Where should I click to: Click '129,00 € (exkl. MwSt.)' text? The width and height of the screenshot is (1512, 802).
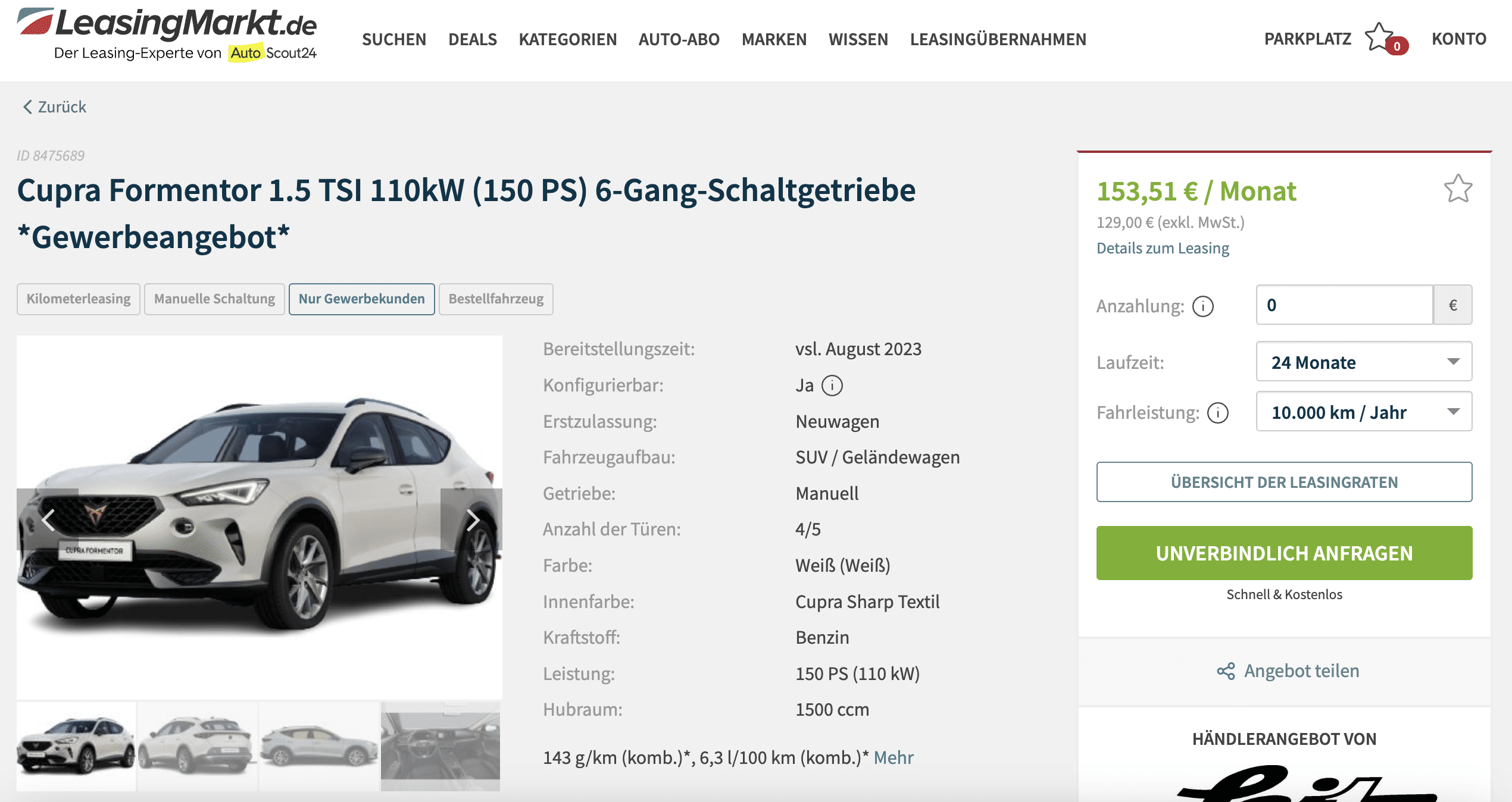point(1170,223)
